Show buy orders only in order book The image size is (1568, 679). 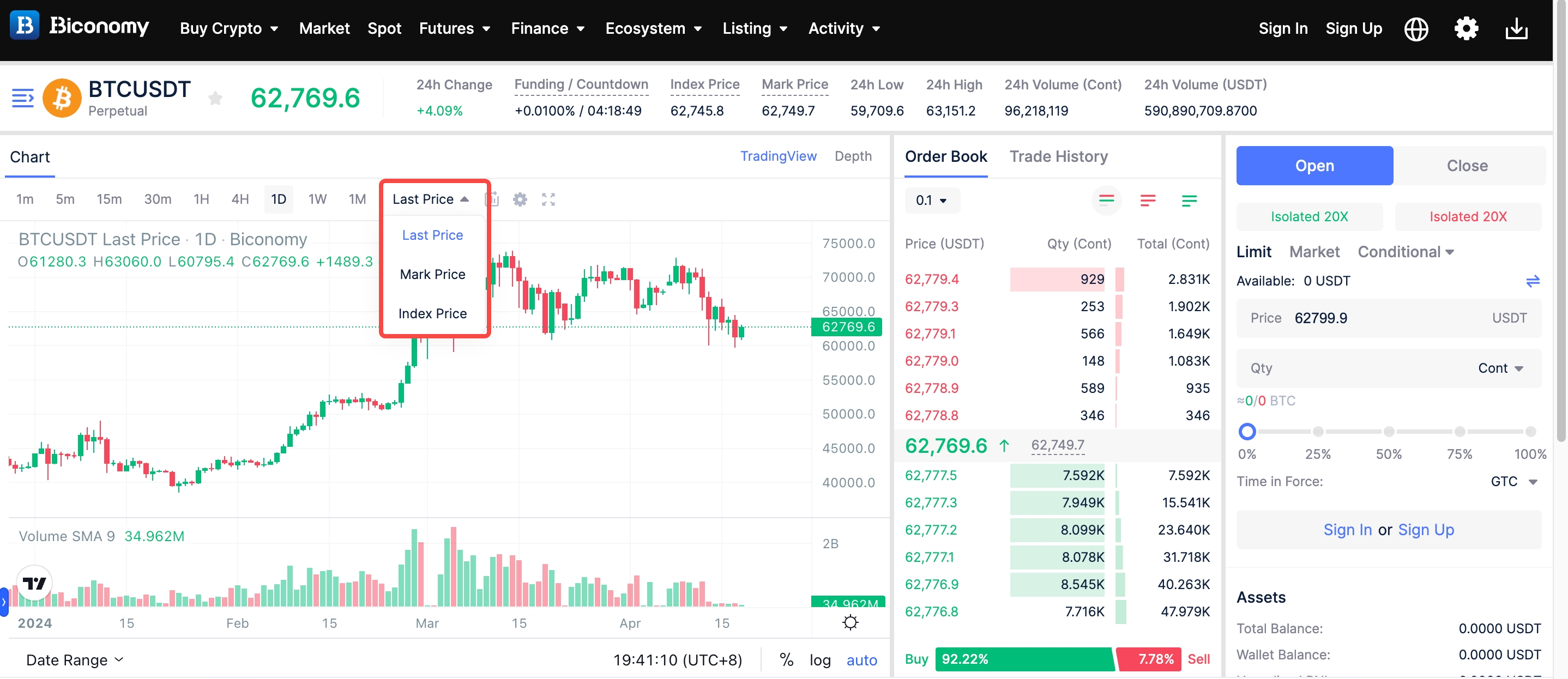click(1189, 200)
